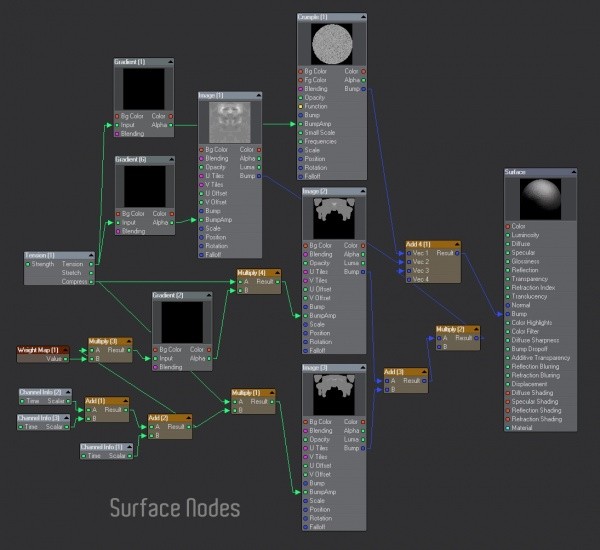Viewport: 600px width, 550px height.
Task: Collapse the Surface node with its triangle
Action: [x=573, y=172]
